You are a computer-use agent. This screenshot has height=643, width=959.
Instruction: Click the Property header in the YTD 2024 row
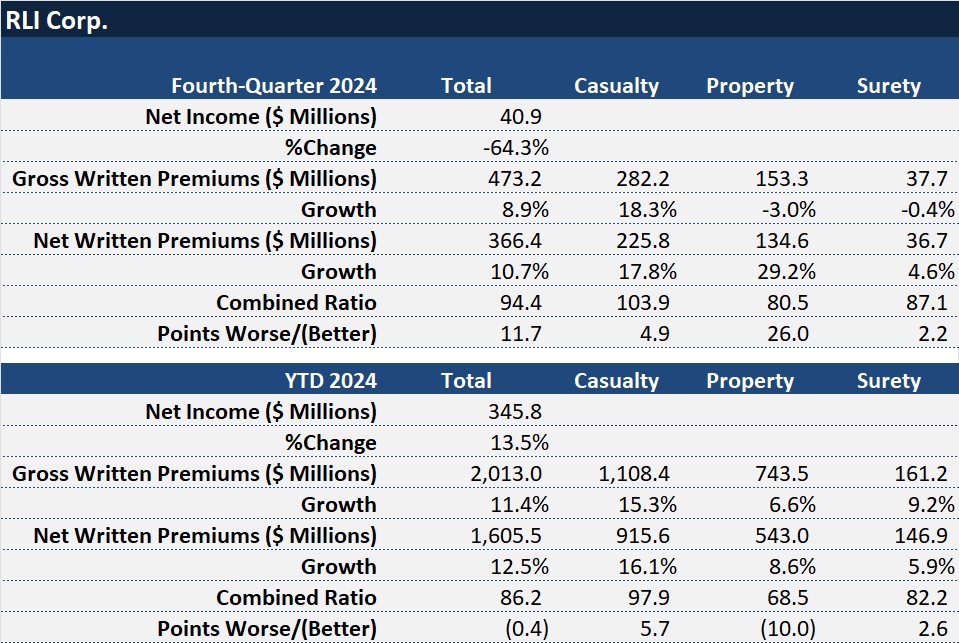pyautogui.click(x=749, y=381)
